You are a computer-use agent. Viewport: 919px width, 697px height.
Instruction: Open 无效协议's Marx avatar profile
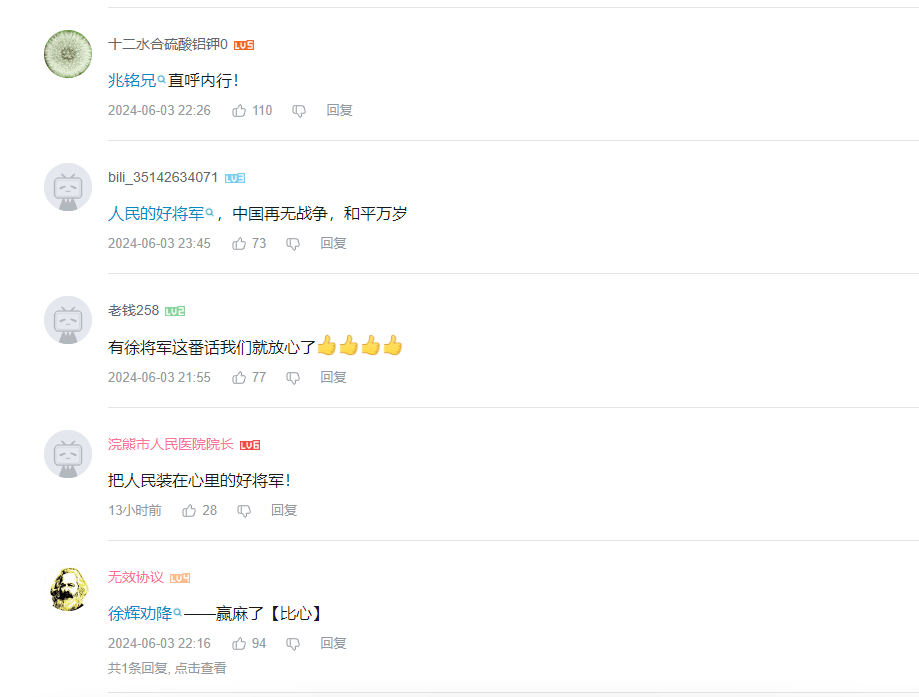[68, 589]
